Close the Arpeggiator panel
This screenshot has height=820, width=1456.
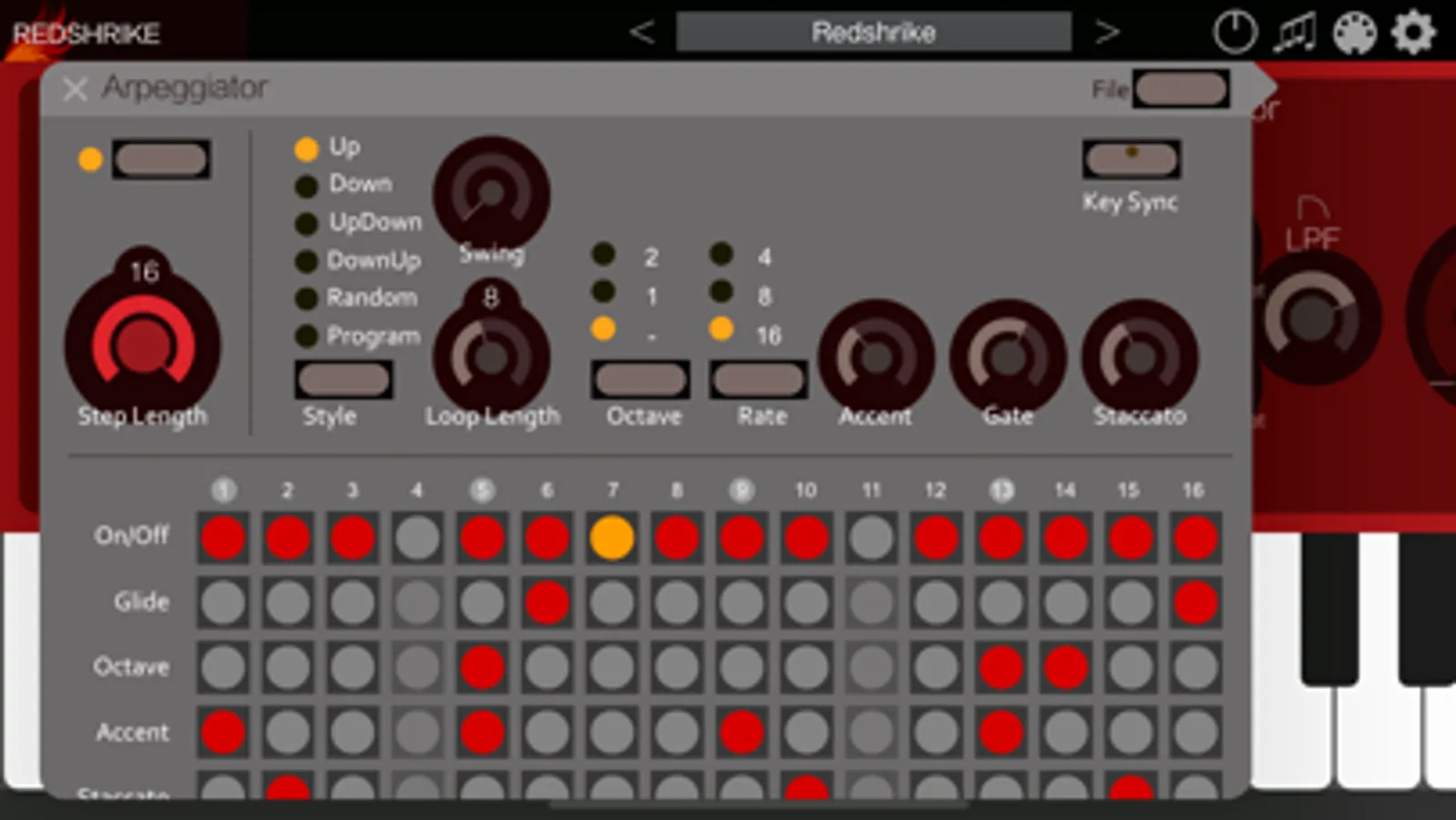[x=75, y=89]
